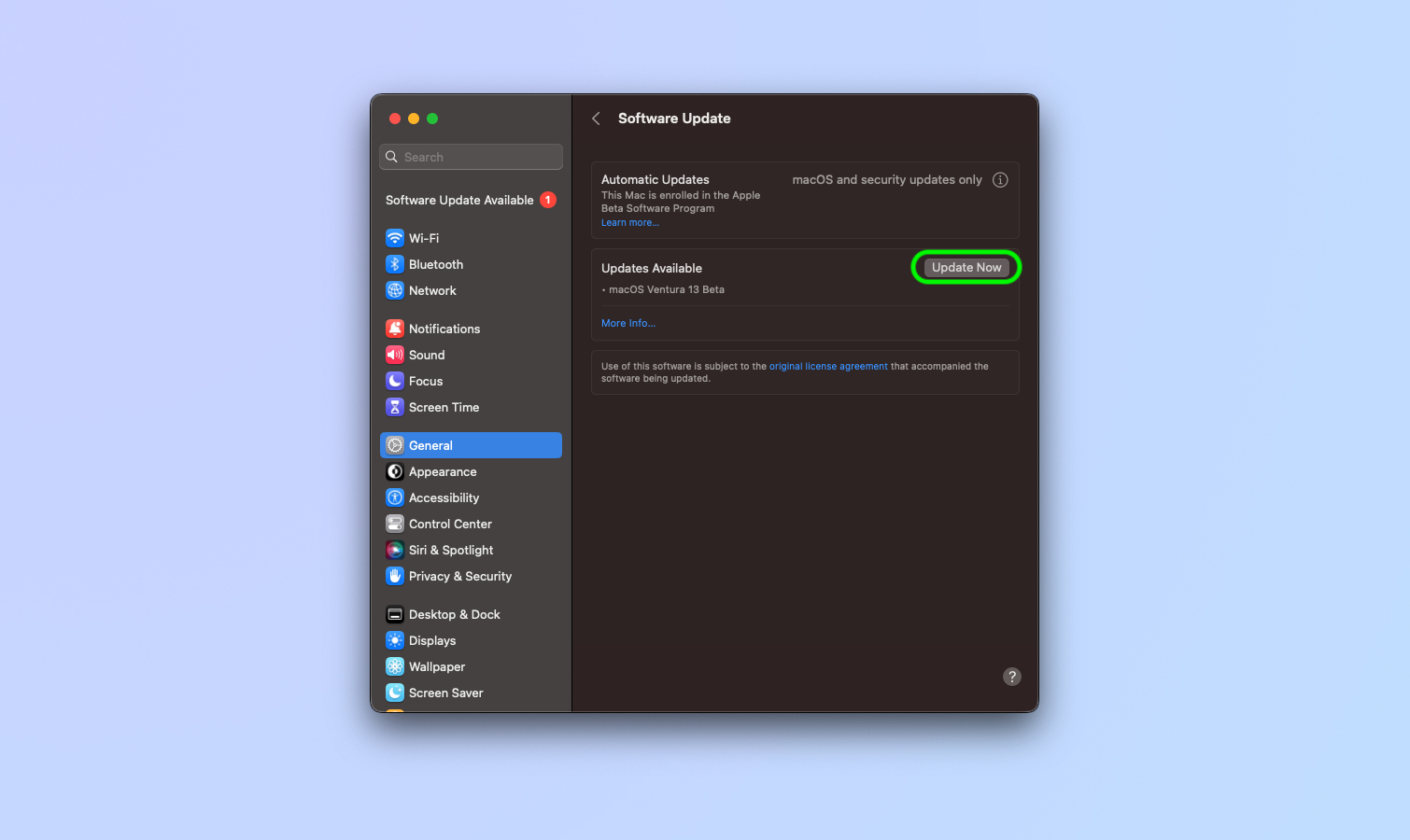The width and height of the screenshot is (1410, 840).
Task: Click the Wi-Fi icon in sidebar
Action: (395, 238)
